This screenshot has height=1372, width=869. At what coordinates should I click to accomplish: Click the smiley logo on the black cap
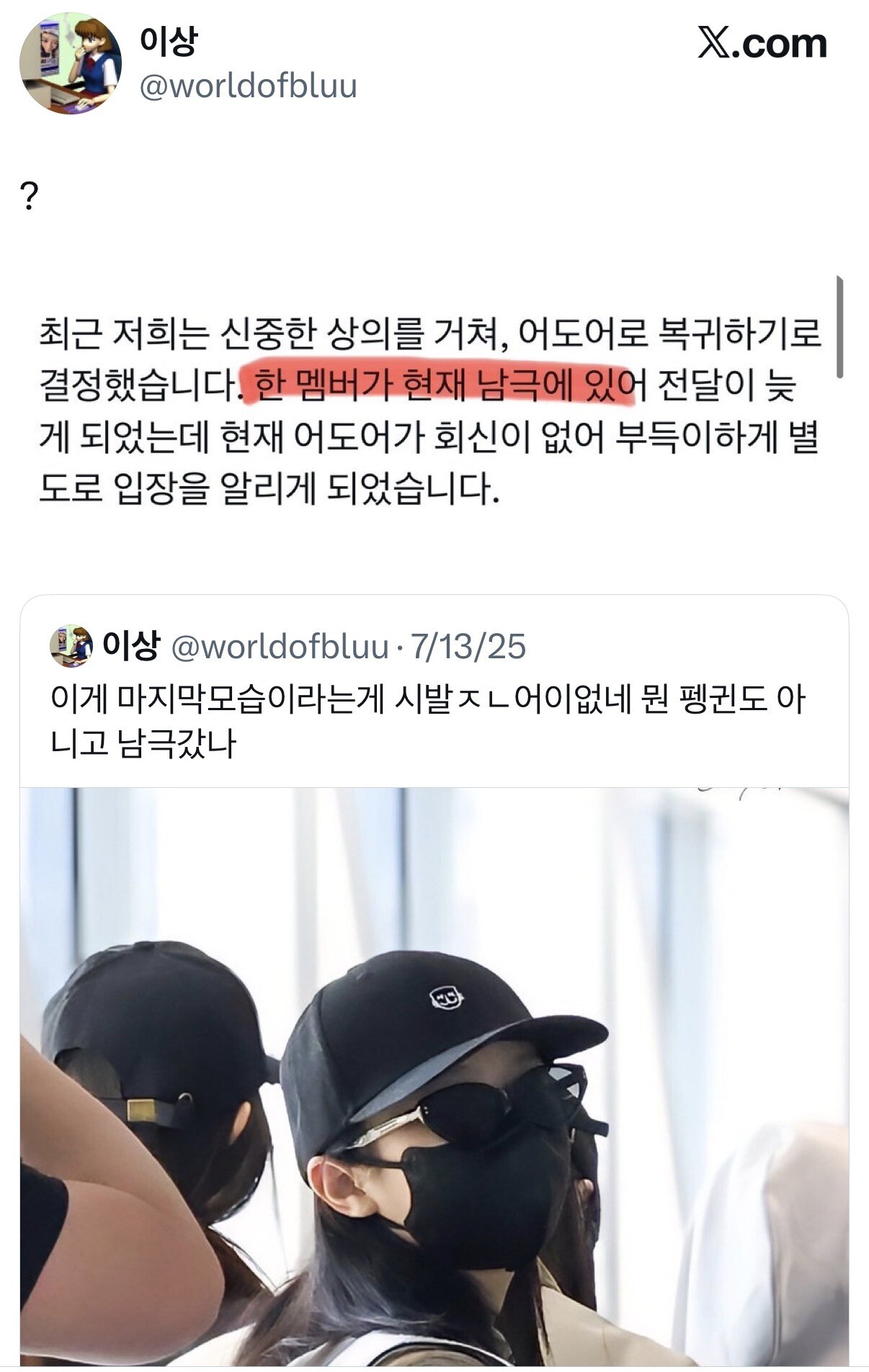446,997
